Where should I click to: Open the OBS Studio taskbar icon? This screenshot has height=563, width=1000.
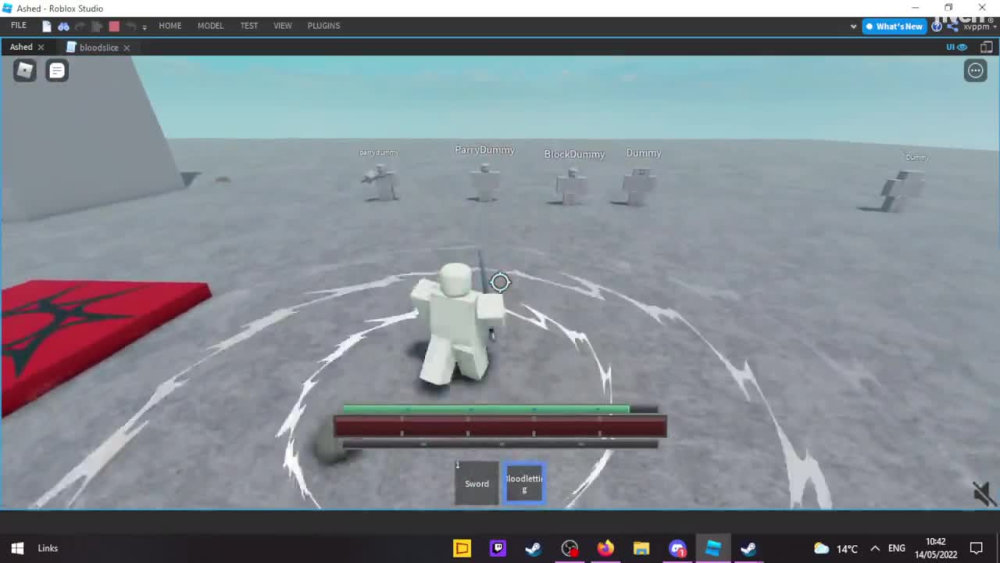click(x=570, y=548)
